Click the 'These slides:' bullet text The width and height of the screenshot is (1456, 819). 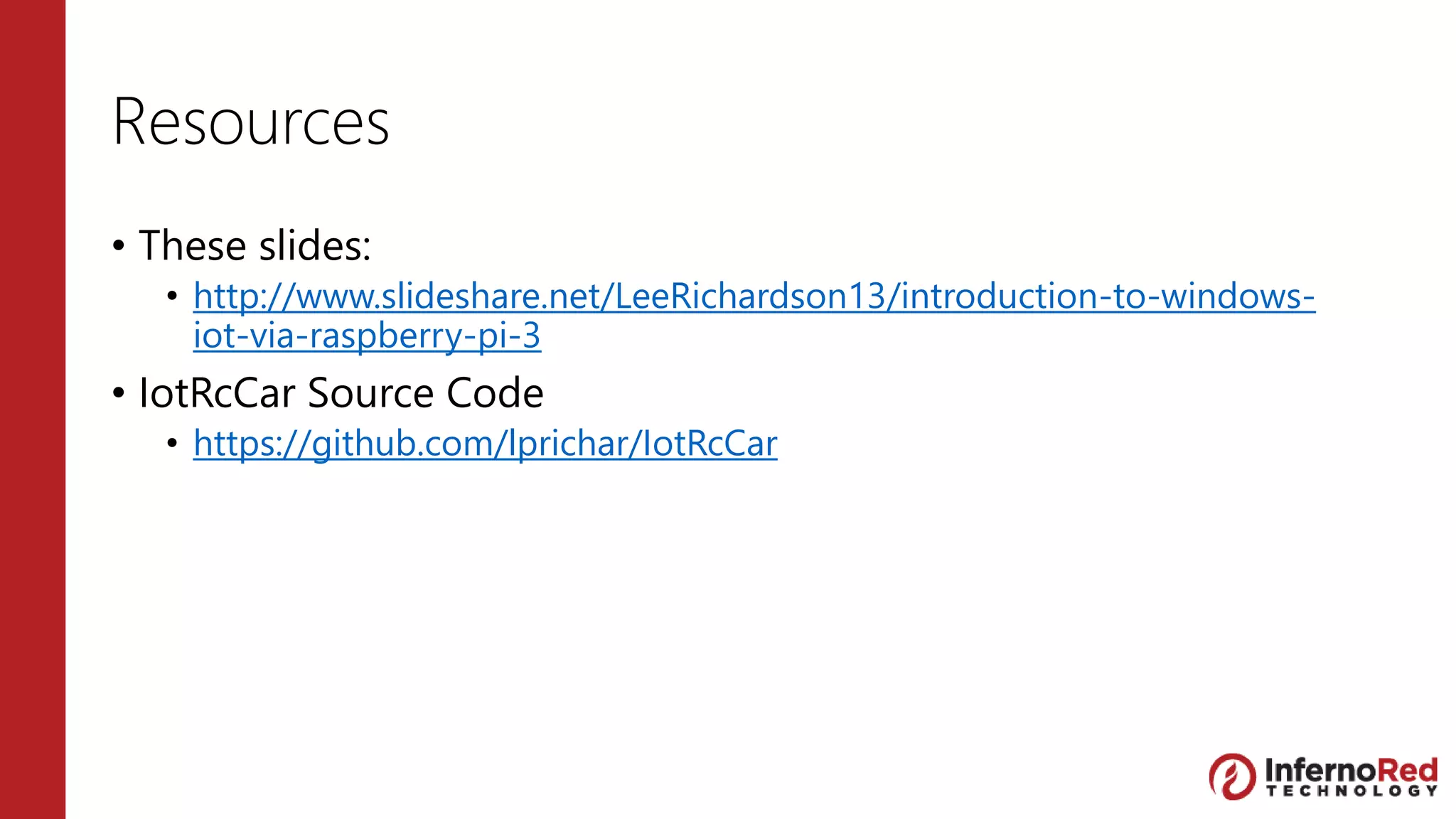[x=255, y=246]
